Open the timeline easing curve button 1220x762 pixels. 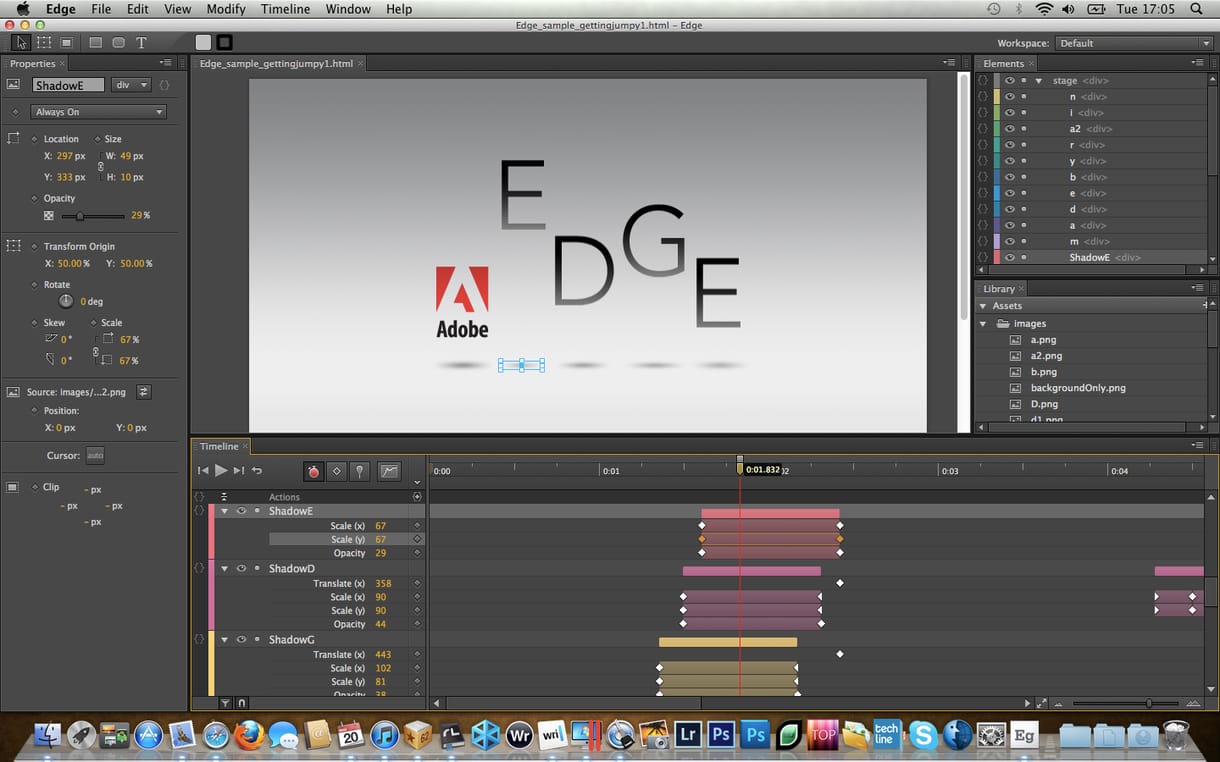(388, 471)
